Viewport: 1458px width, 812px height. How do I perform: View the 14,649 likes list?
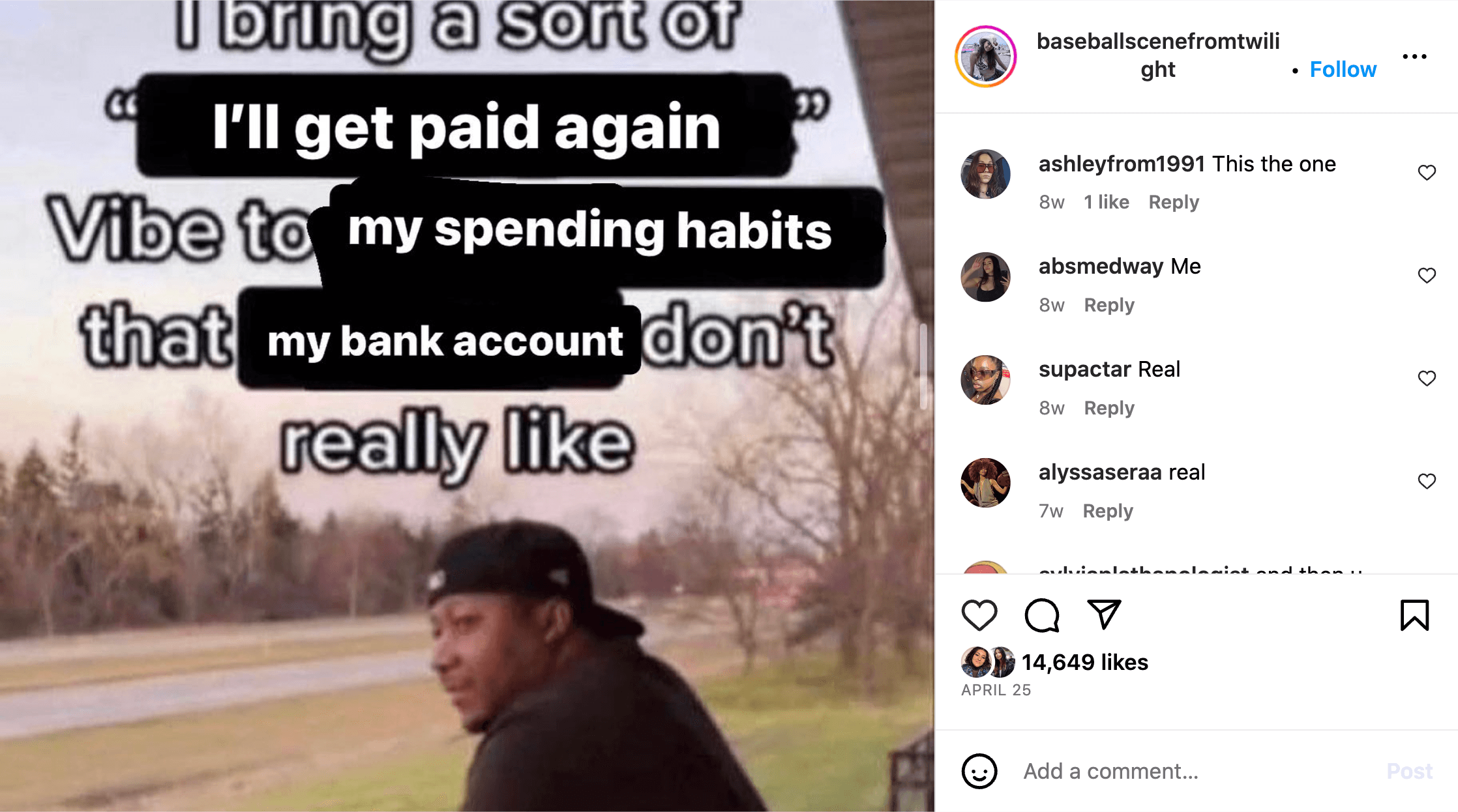(1084, 662)
